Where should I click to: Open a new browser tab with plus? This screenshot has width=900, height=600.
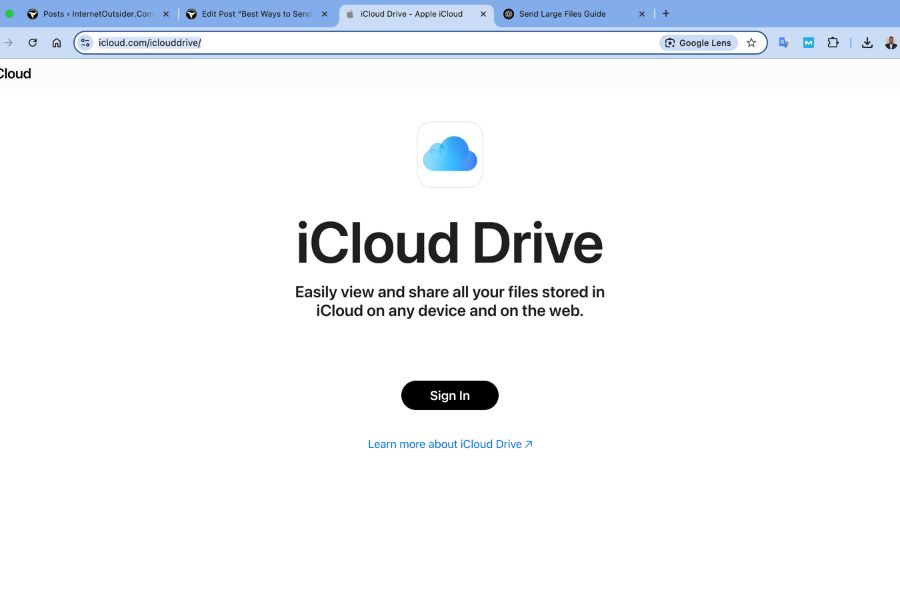click(x=666, y=13)
